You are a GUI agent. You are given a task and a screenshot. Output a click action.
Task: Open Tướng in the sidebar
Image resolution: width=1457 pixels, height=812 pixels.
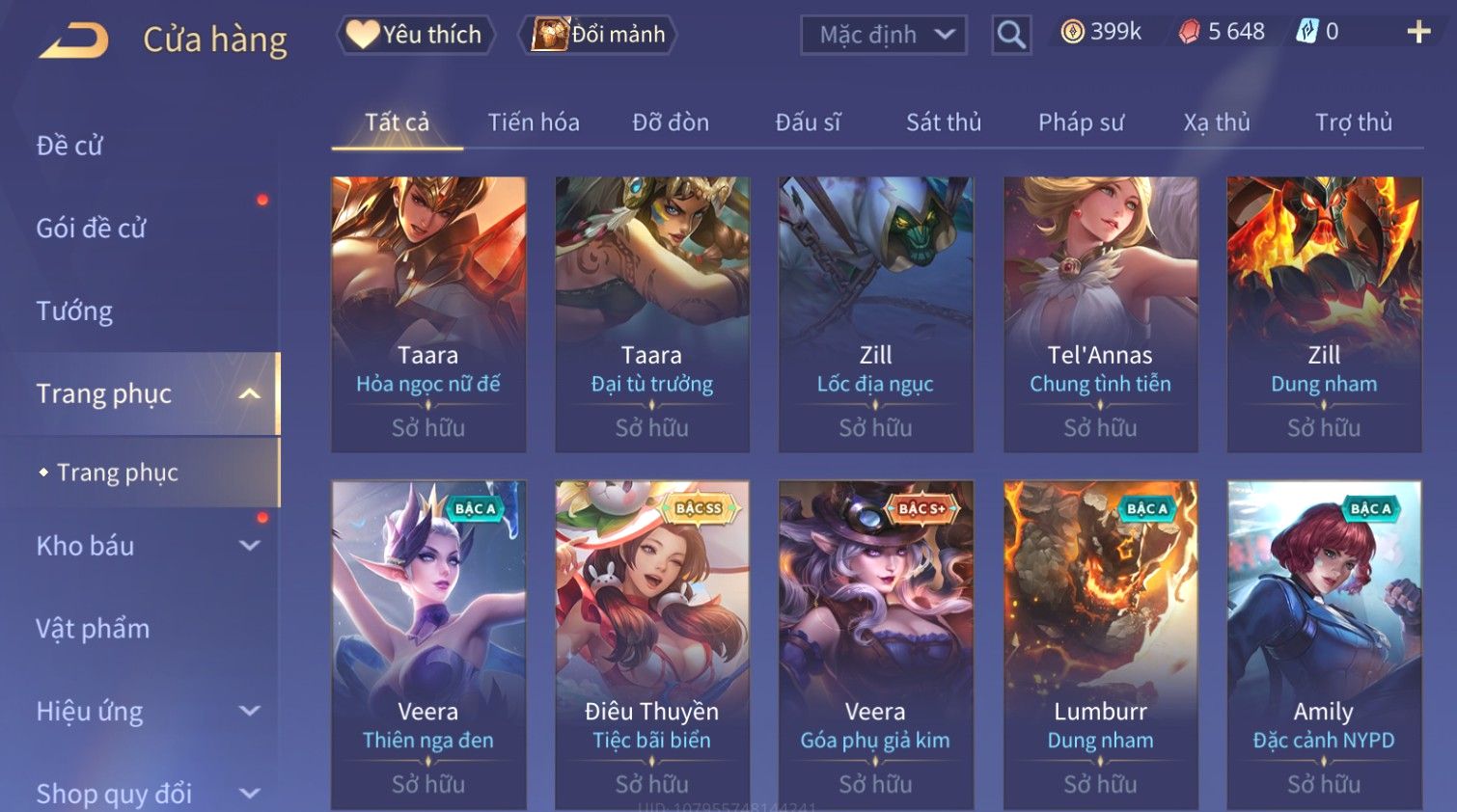74,311
